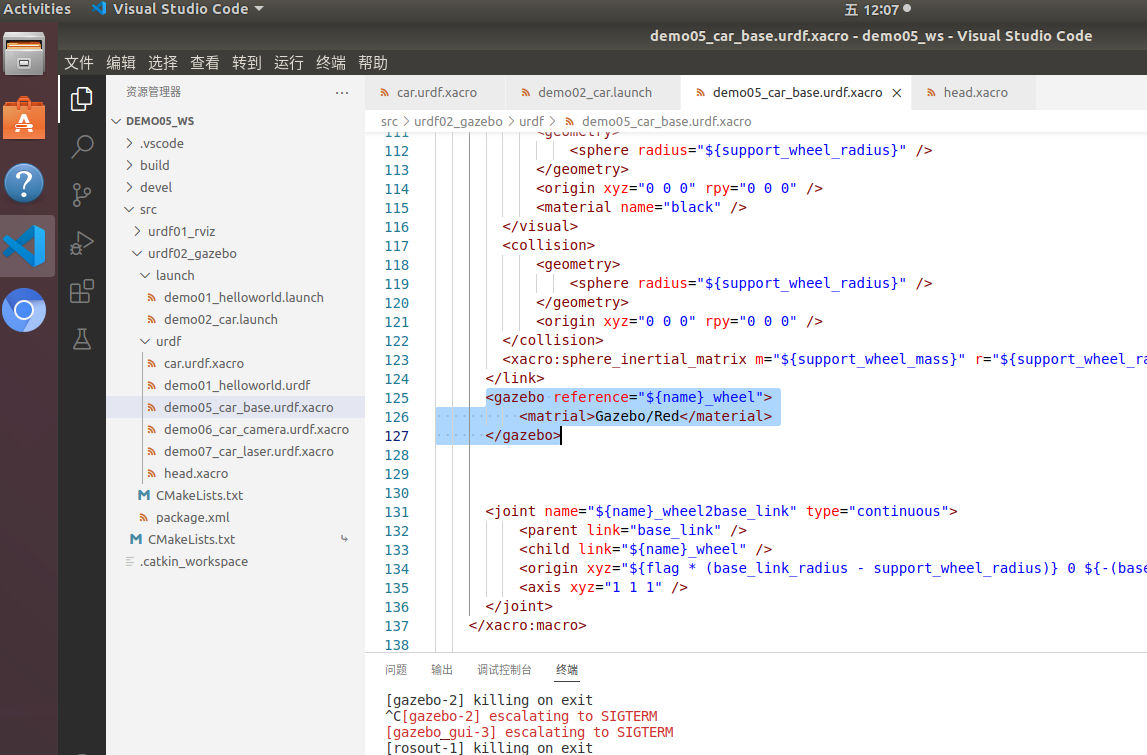The width and height of the screenshot is (1147, 755).
Task: Open the Explorer view in activity bar
Action: pyautogui.click(x=81, y=99)
